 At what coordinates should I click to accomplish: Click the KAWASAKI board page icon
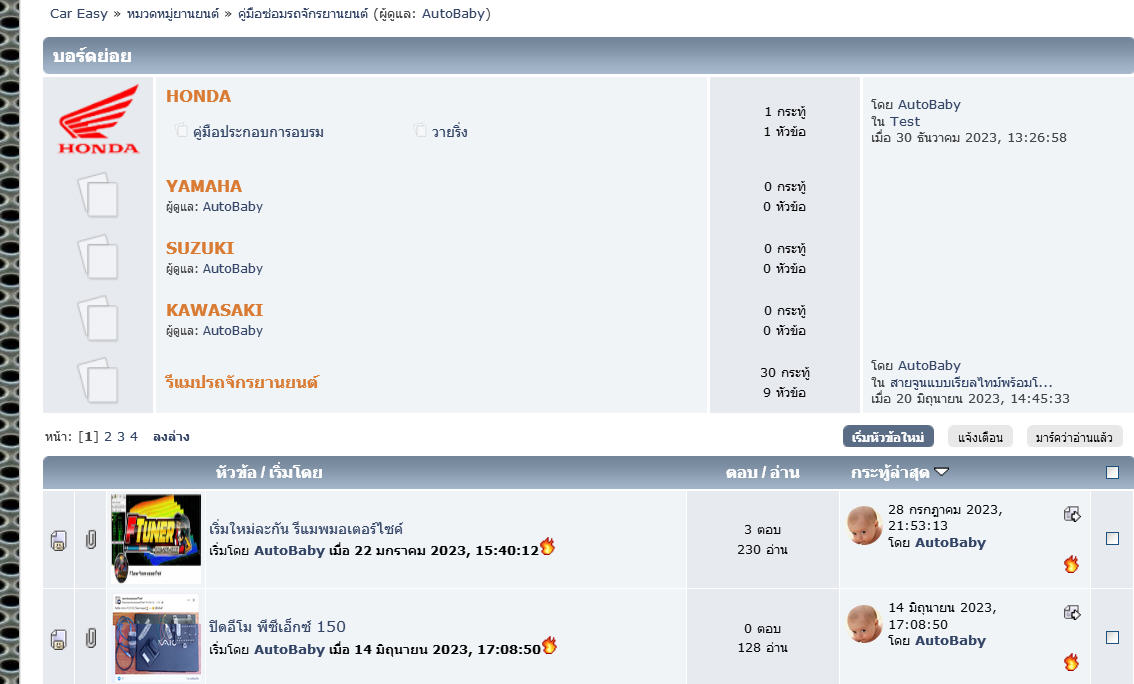tap(98, 320)
